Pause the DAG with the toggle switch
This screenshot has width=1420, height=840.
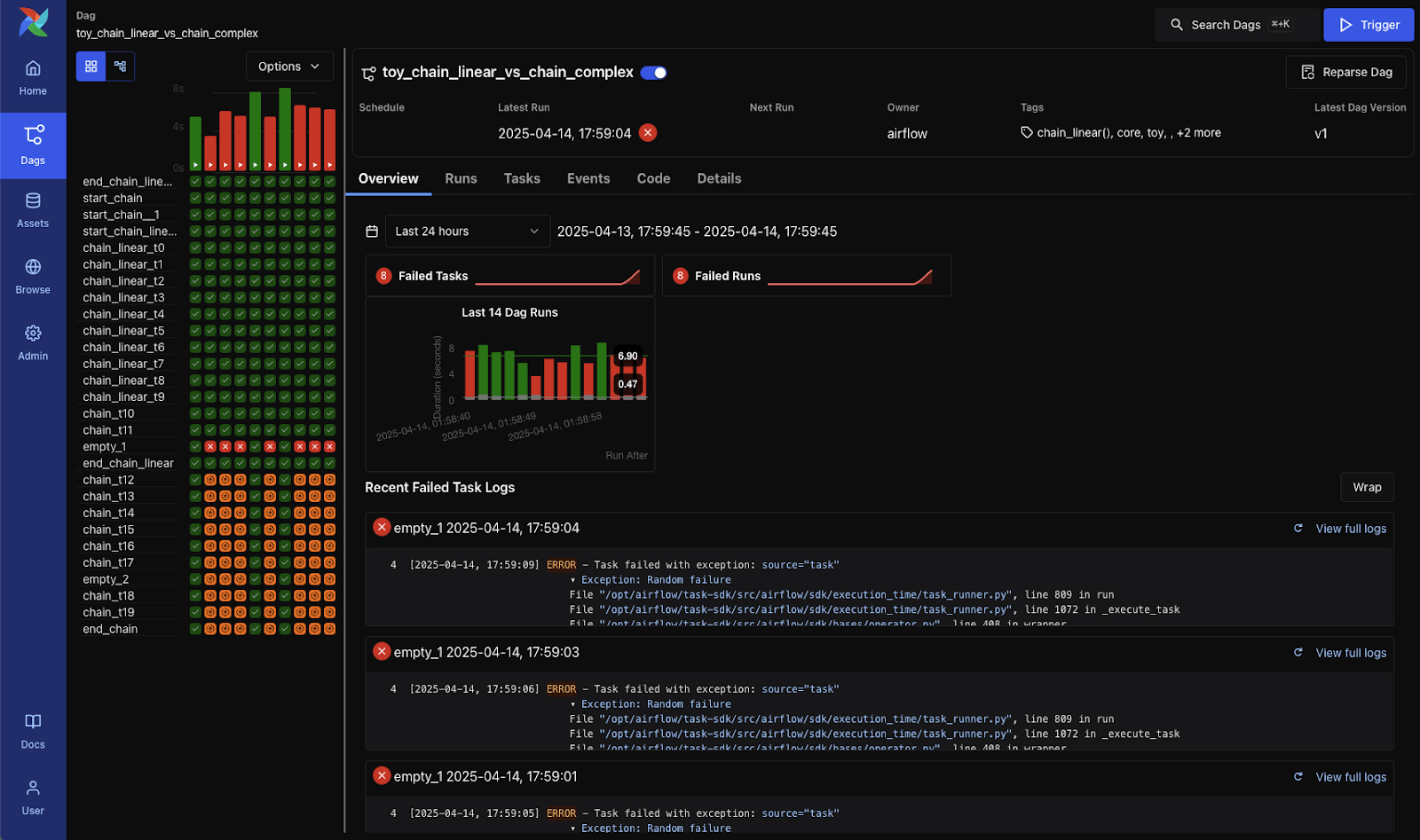pos(653,73)
